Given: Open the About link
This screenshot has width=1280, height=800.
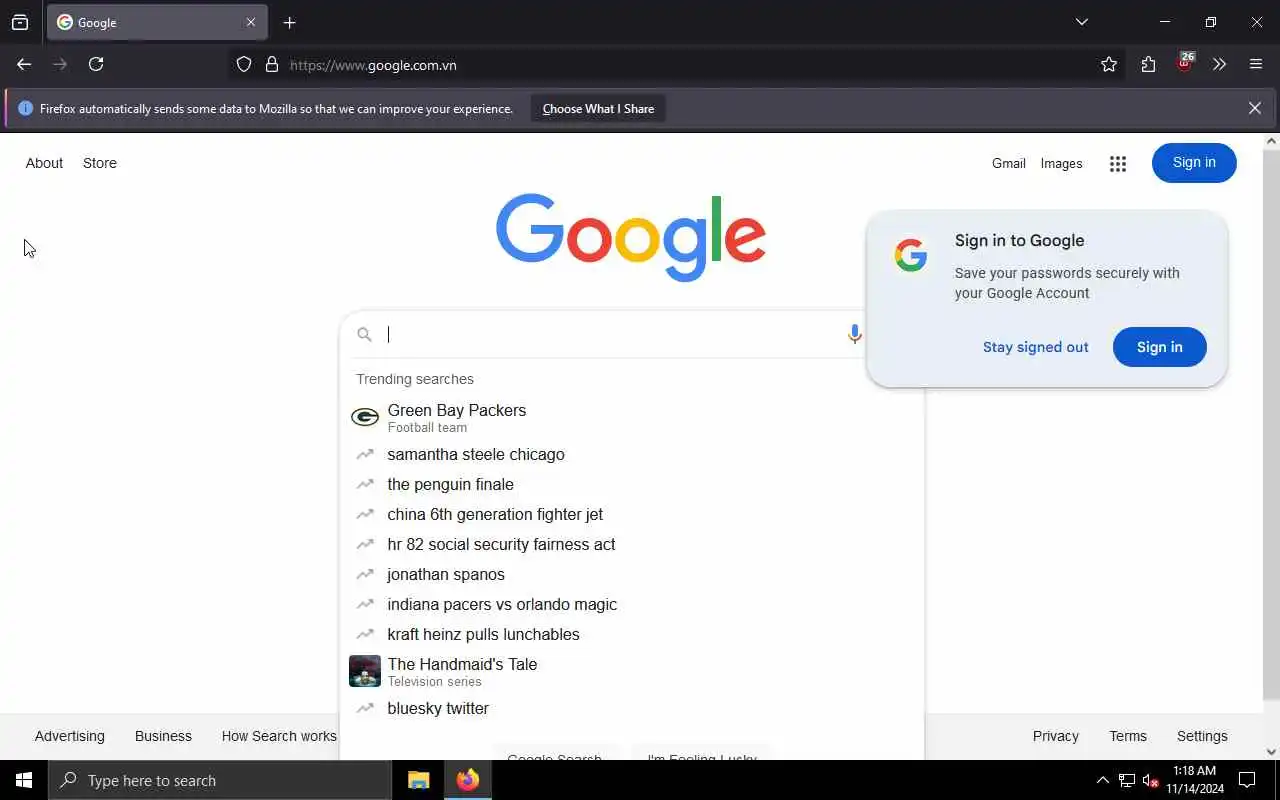Looking at the screenshot, I should click(44, 163).
